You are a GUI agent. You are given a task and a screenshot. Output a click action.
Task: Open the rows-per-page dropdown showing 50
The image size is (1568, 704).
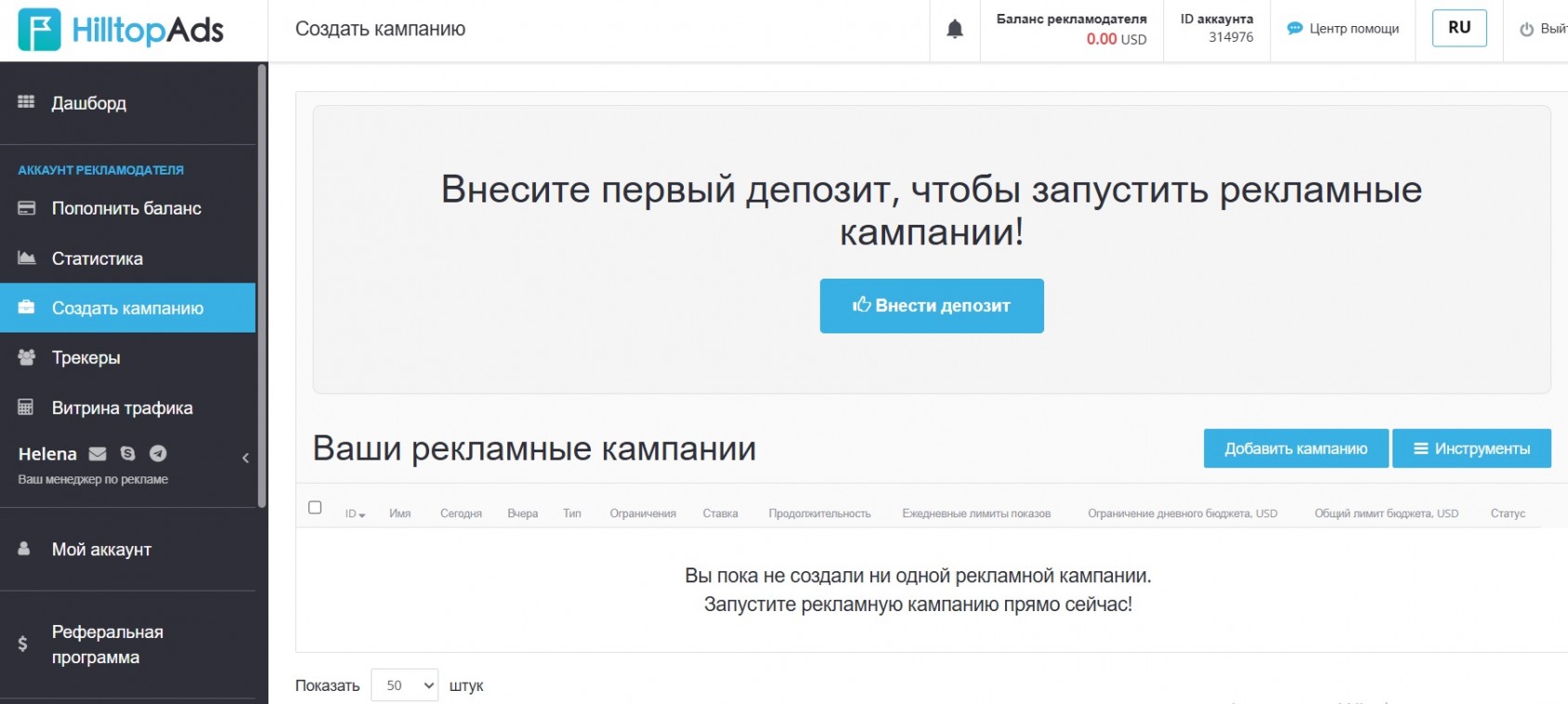tap(404, 685)
